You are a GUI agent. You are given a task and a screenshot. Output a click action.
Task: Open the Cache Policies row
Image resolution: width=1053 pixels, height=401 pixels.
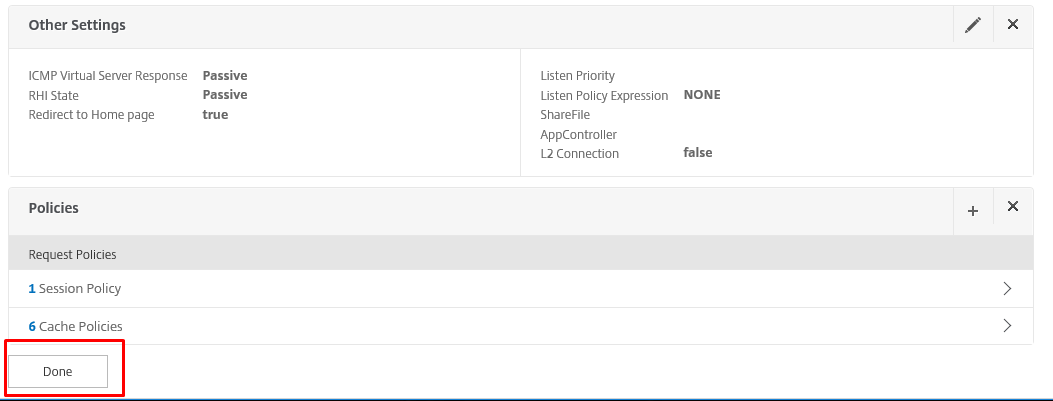pos(520,326)
